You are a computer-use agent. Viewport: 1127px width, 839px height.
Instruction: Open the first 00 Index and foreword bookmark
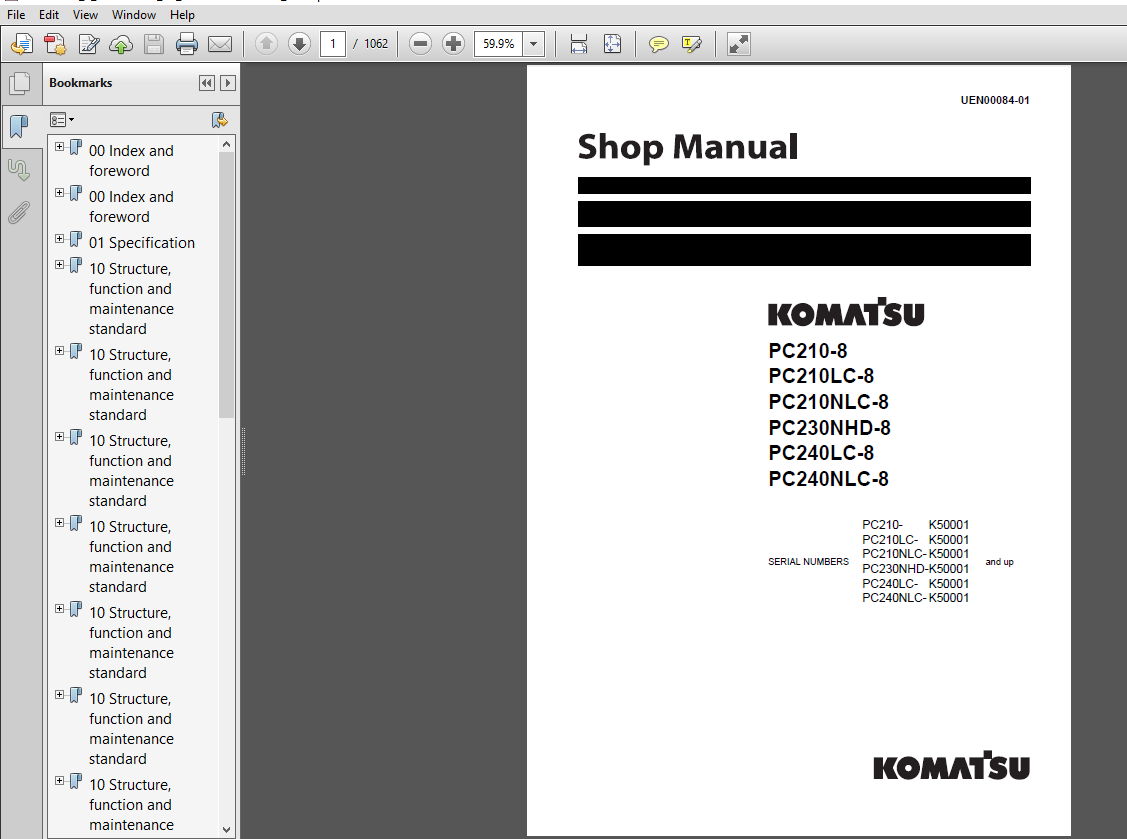[131, 160]
